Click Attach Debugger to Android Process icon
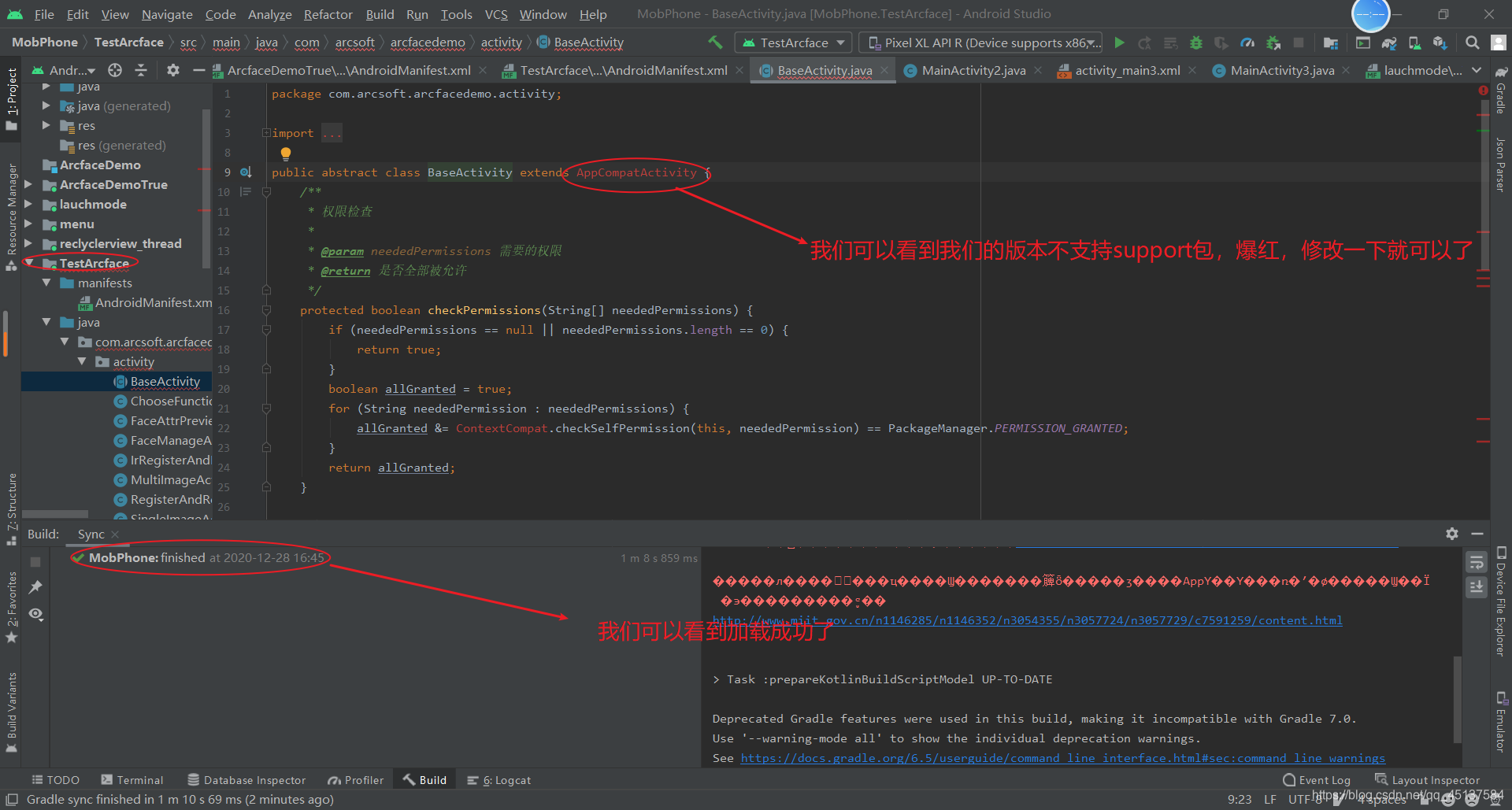 click(x=1273, y=43)
